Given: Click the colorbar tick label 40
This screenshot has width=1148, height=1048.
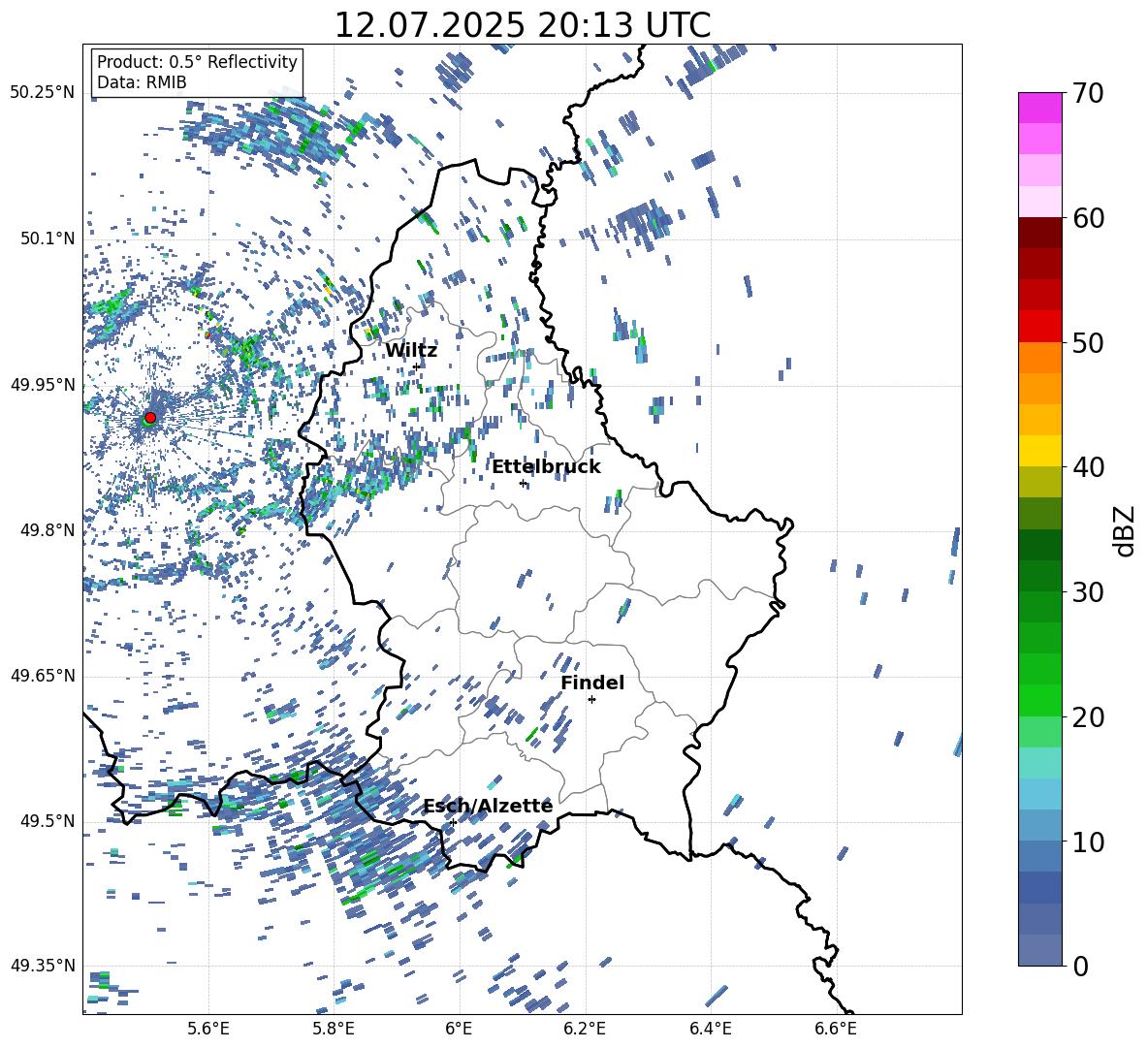Looking at the screenshot, I should point(1088,467).
